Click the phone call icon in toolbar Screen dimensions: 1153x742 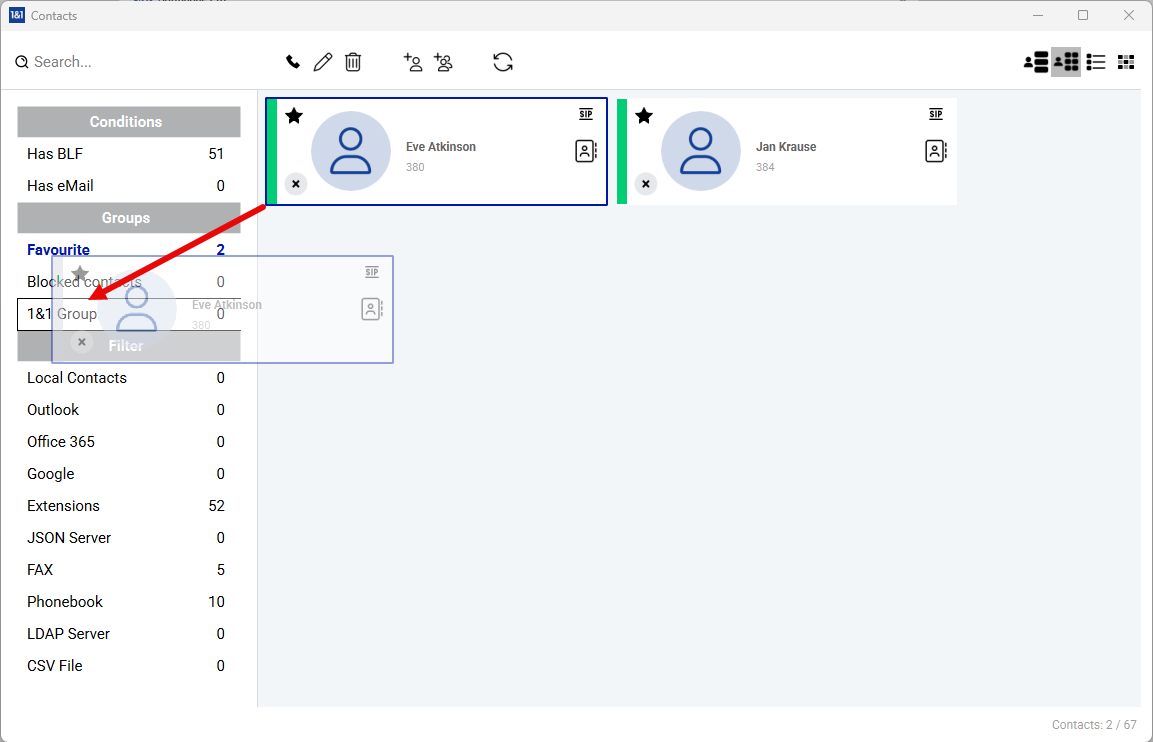pyautogui.click(x=293, y=62)
